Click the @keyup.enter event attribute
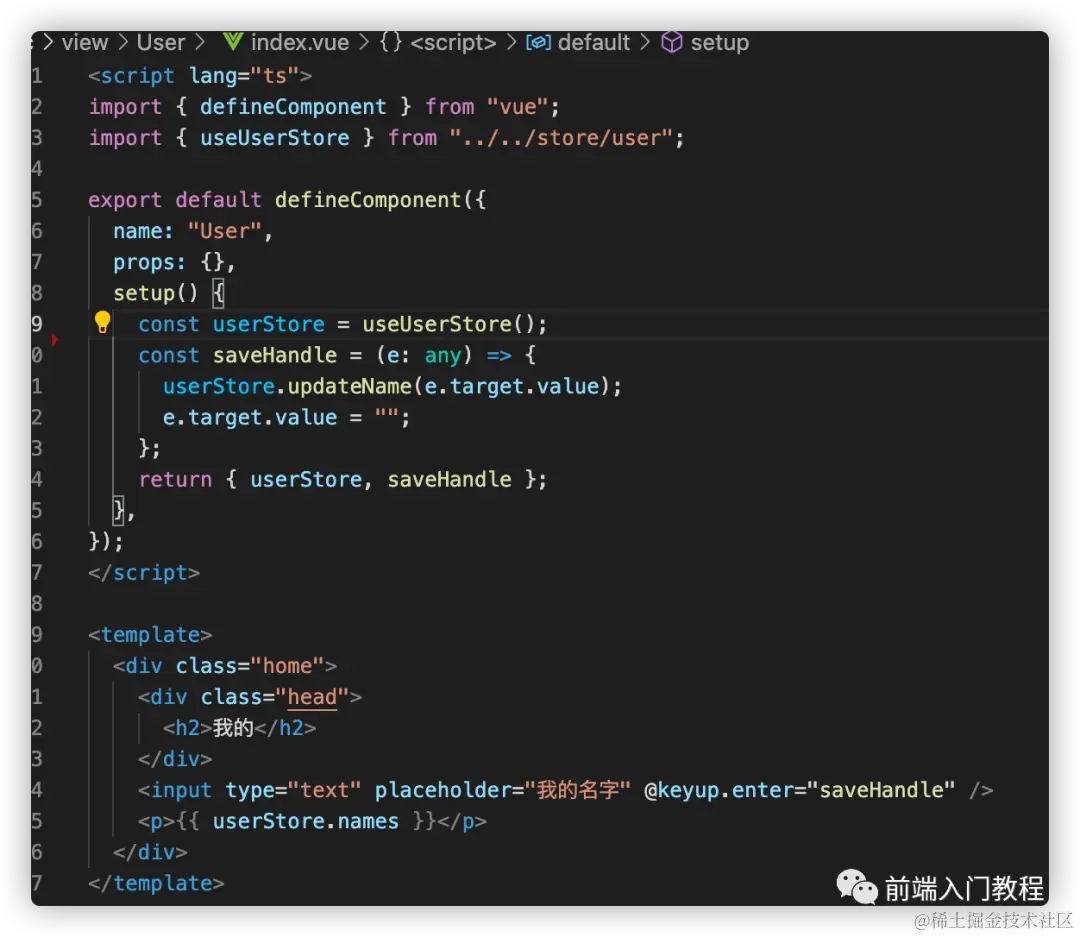 718,790
